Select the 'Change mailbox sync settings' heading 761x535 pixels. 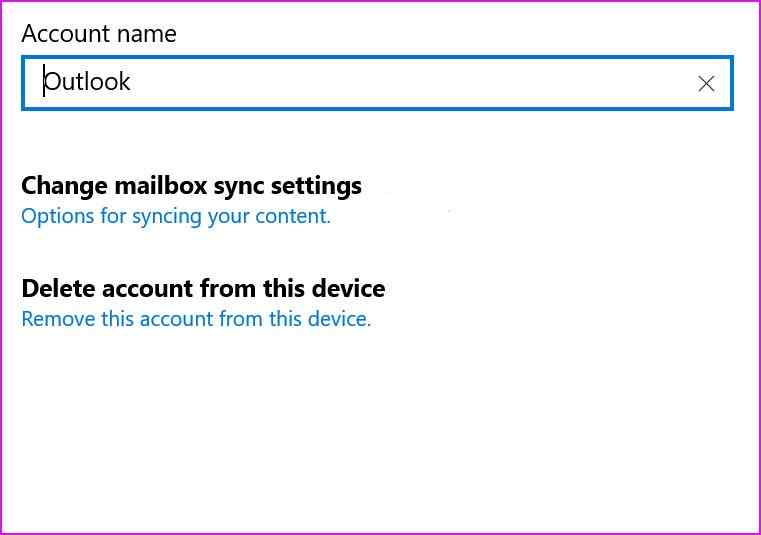[x=191, y=186]
